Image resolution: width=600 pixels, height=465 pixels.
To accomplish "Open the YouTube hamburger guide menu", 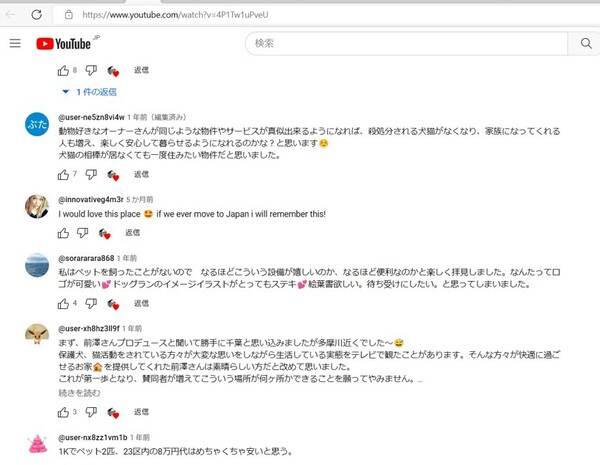I will (15, 44).
